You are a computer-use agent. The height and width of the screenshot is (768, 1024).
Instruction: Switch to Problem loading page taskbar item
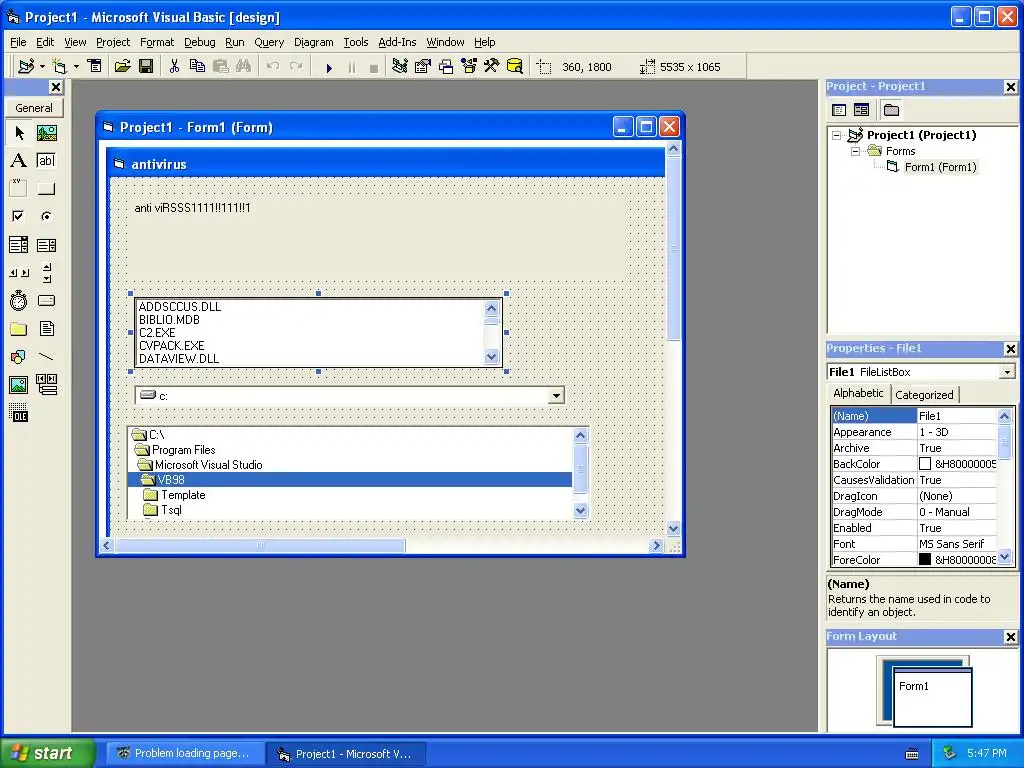[x=184, y=754]
